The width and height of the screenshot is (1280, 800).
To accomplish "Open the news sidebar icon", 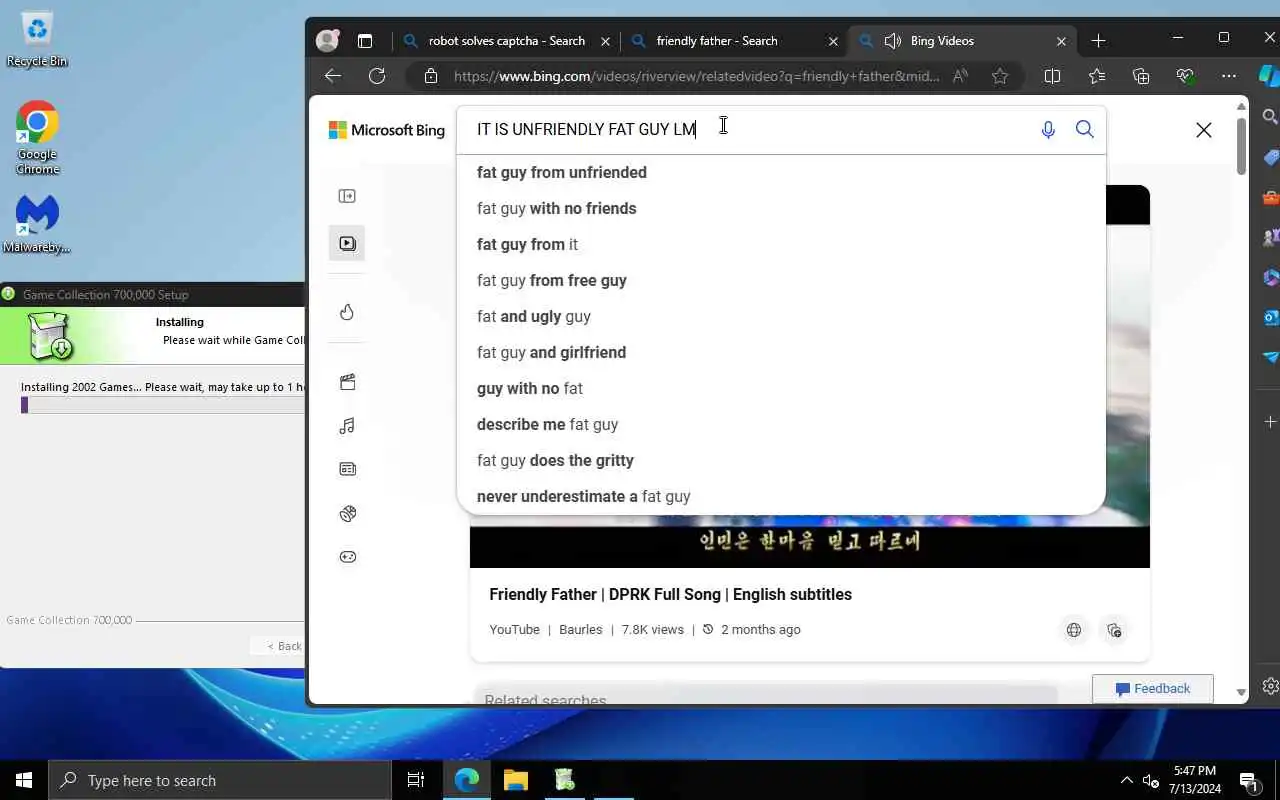I will pyautogui.click(x=347, y=469).
